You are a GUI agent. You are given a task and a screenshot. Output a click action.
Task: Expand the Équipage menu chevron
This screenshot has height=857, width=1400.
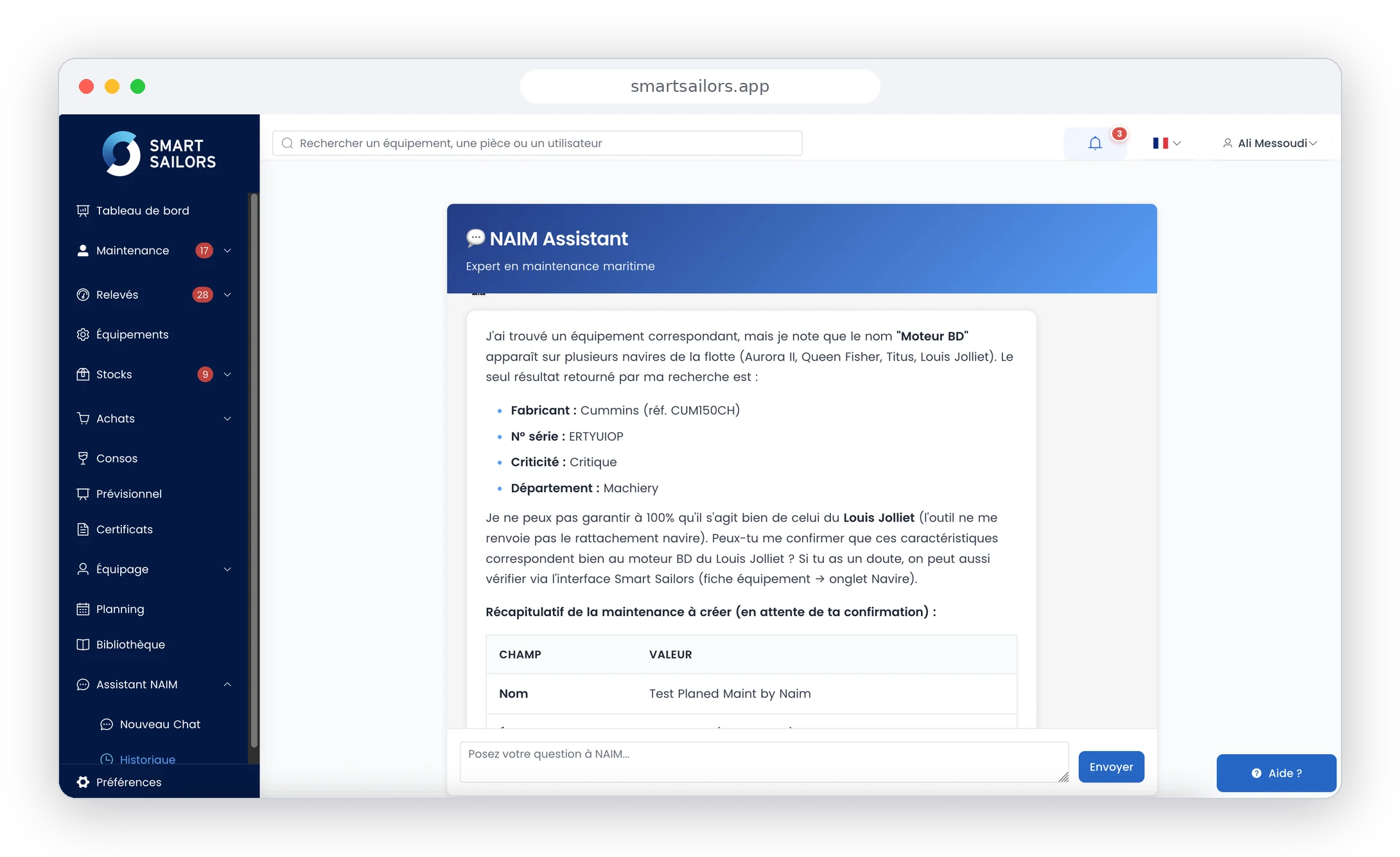click(227, 569)
